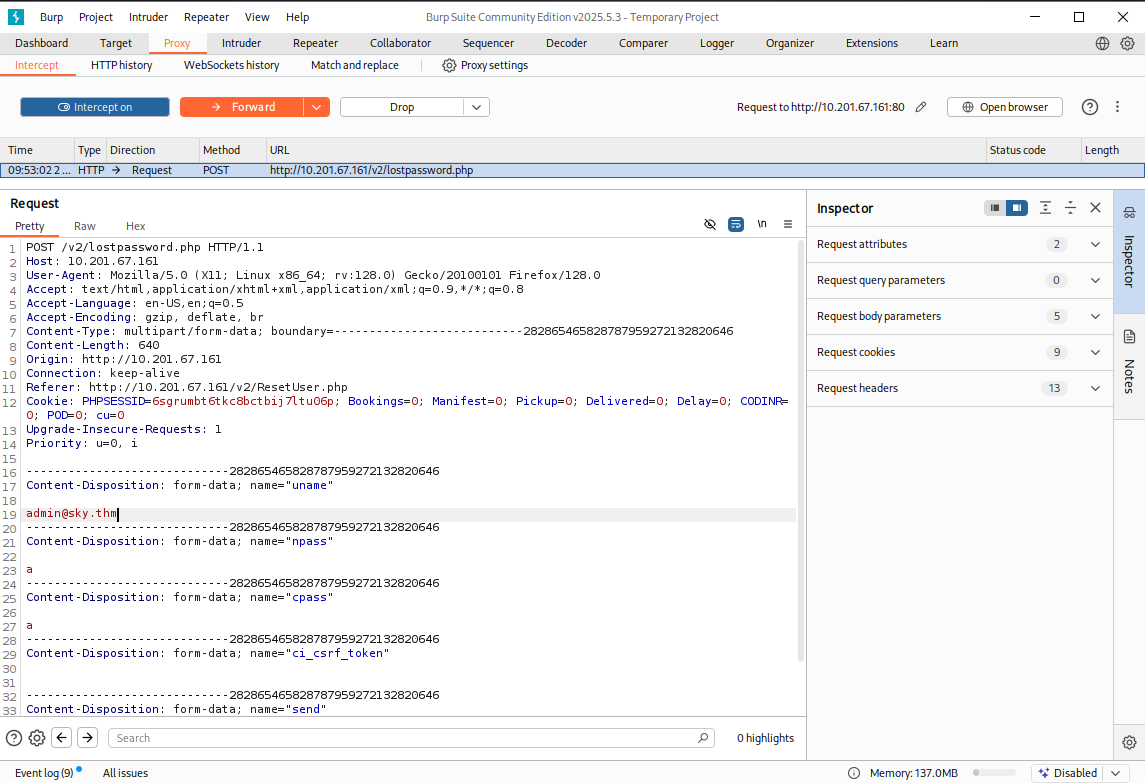Open the Notes sidebar icon
Viewport: 1145px width, 783px height.
(1129, 337)
